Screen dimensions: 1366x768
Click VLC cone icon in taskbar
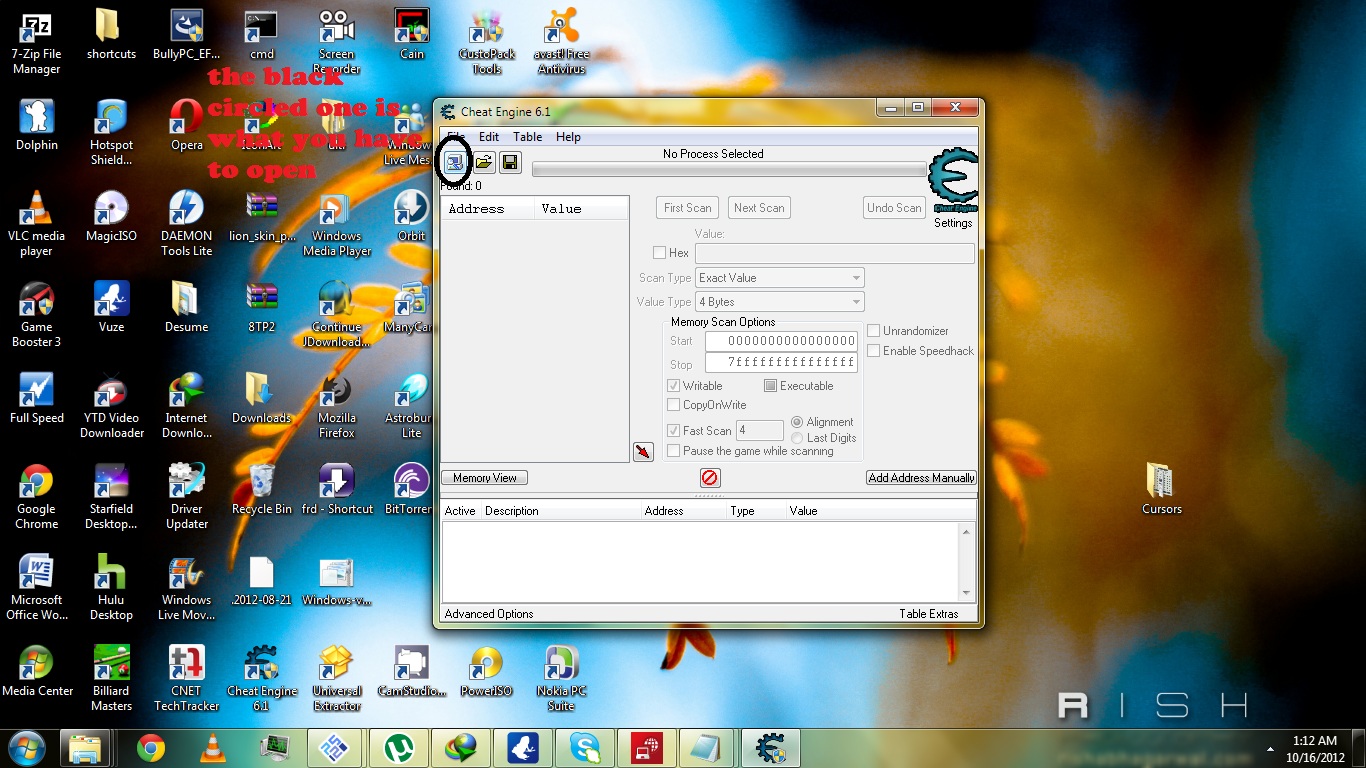click(x=212, y=747)
